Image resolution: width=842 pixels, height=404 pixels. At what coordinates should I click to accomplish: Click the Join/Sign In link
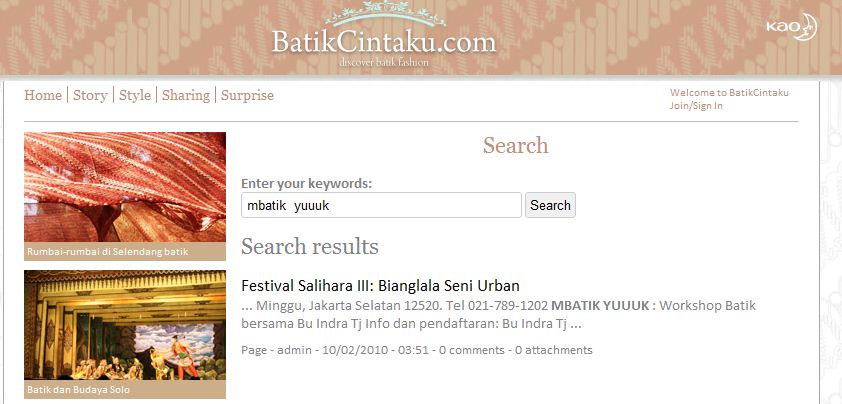coord(696,106)
